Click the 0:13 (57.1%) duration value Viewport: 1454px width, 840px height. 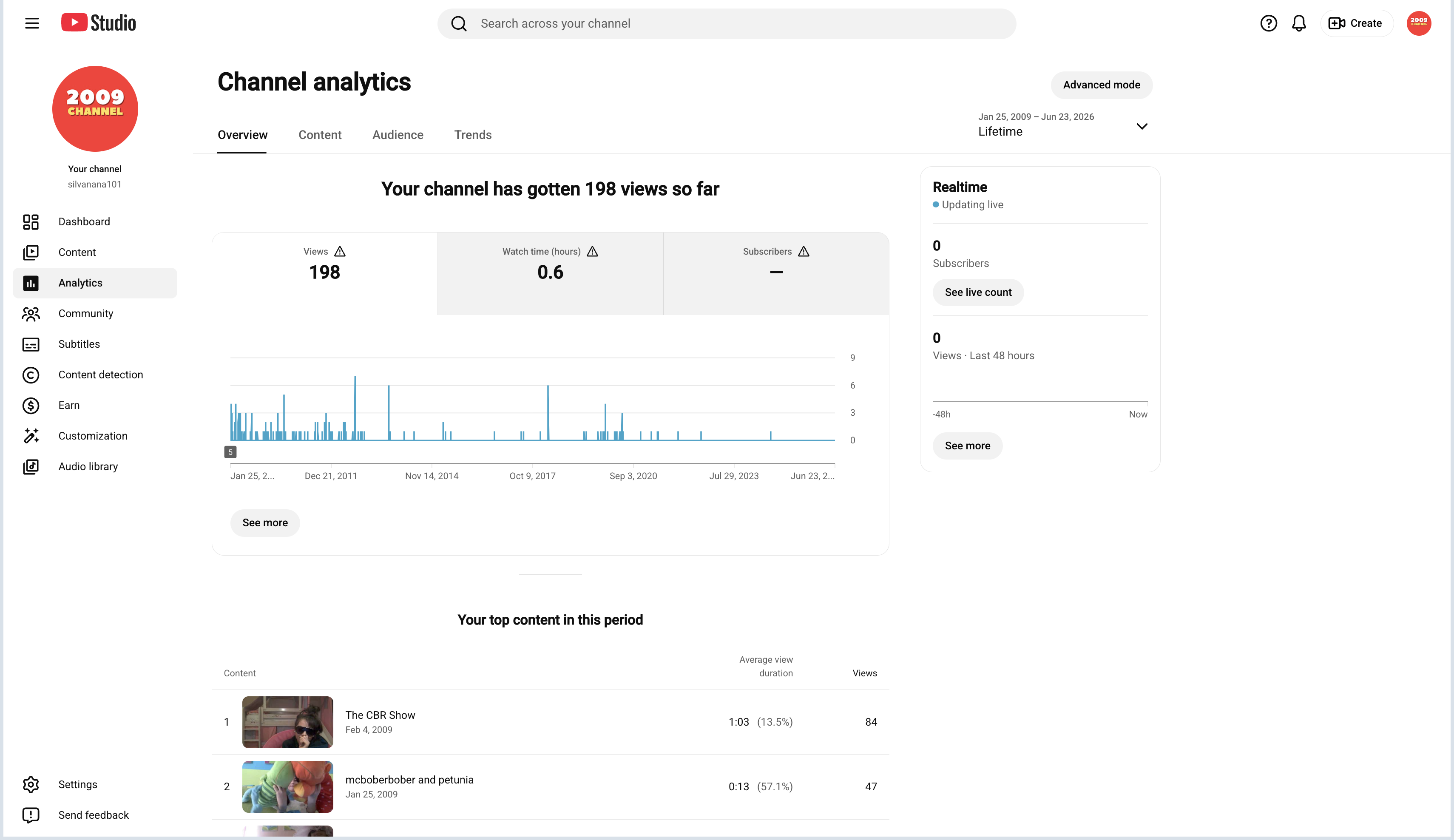(761, 786)
